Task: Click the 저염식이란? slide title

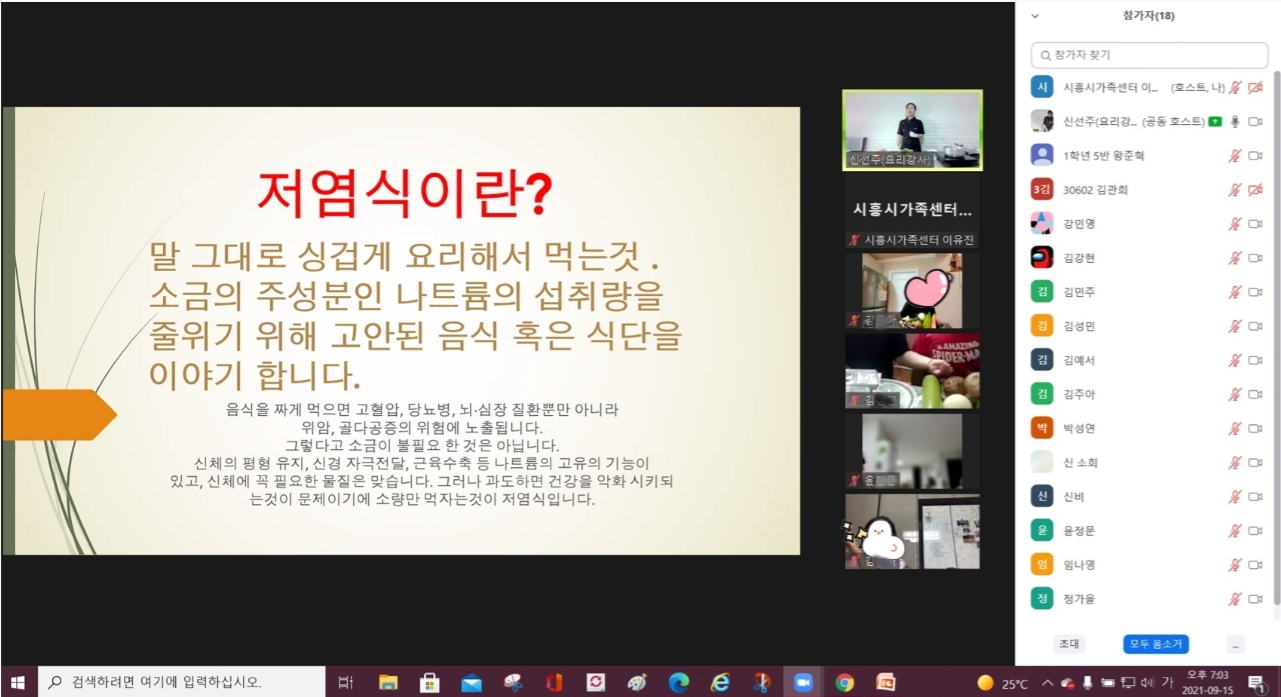Action: pyautogui.click(x=404, y=192)
